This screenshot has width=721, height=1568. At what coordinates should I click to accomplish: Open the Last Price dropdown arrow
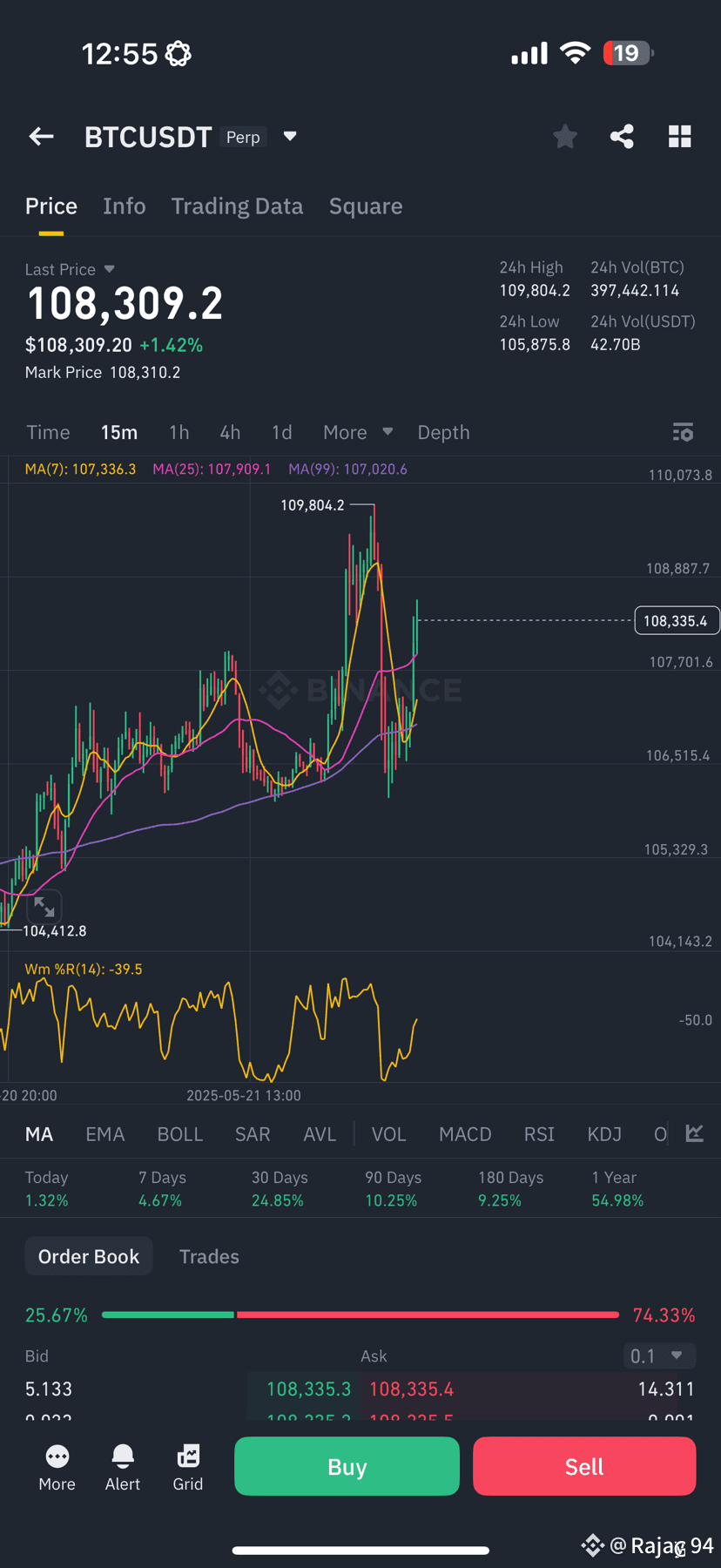click(109, 269)
